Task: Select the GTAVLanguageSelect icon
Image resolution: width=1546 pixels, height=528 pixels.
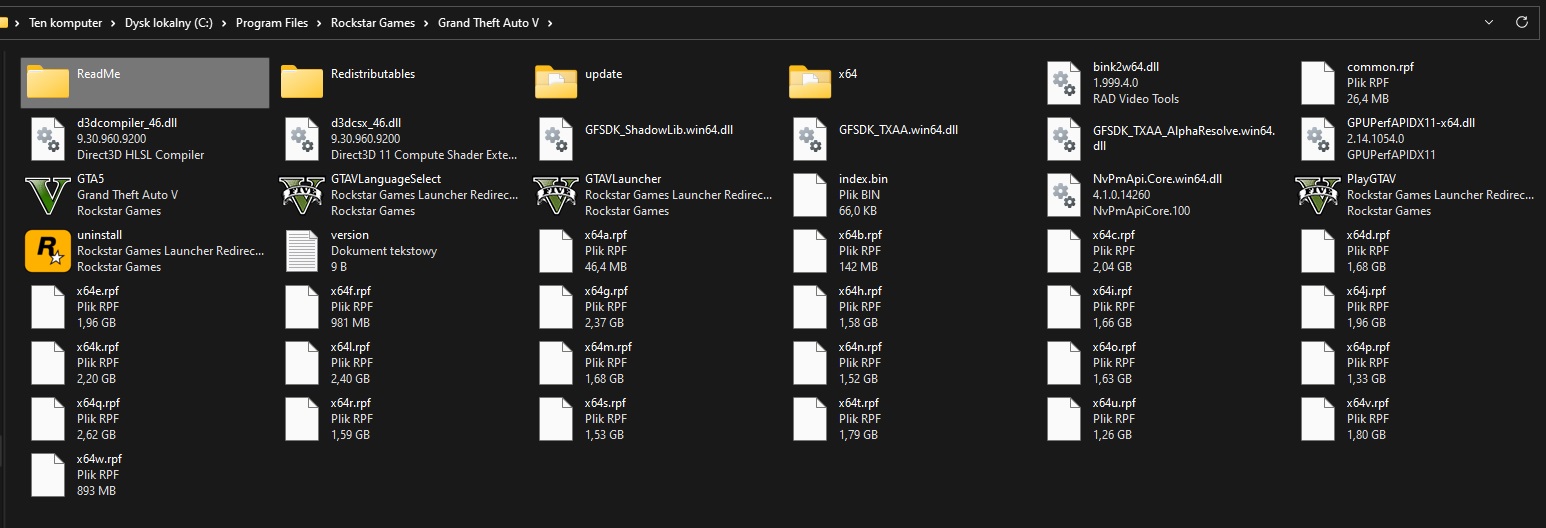Action: [x=301, y=195]
